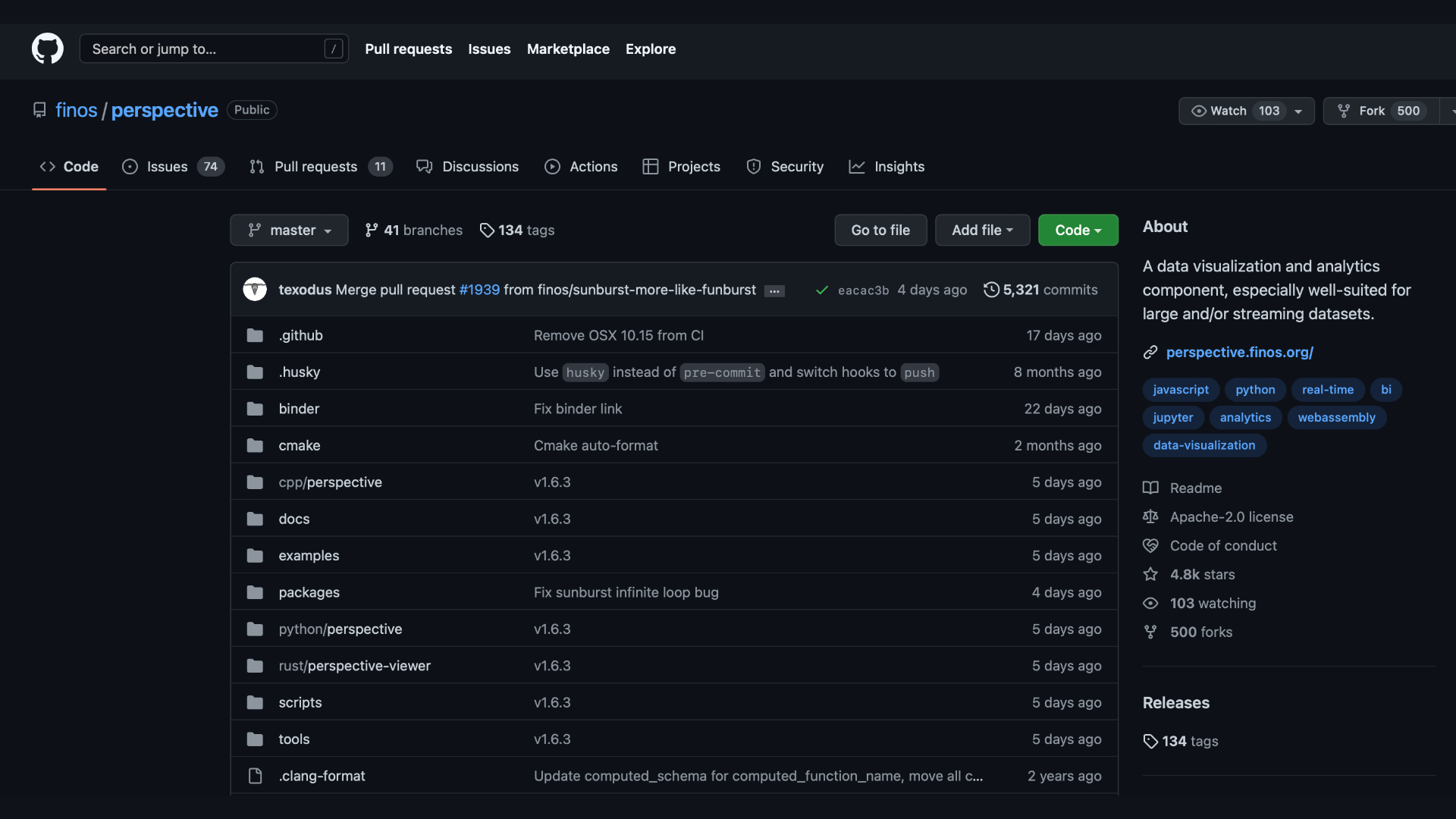The width and height of the screenshot is (1456, 819).
Task: Open the 41 branches link
Action: click(414, 230)
